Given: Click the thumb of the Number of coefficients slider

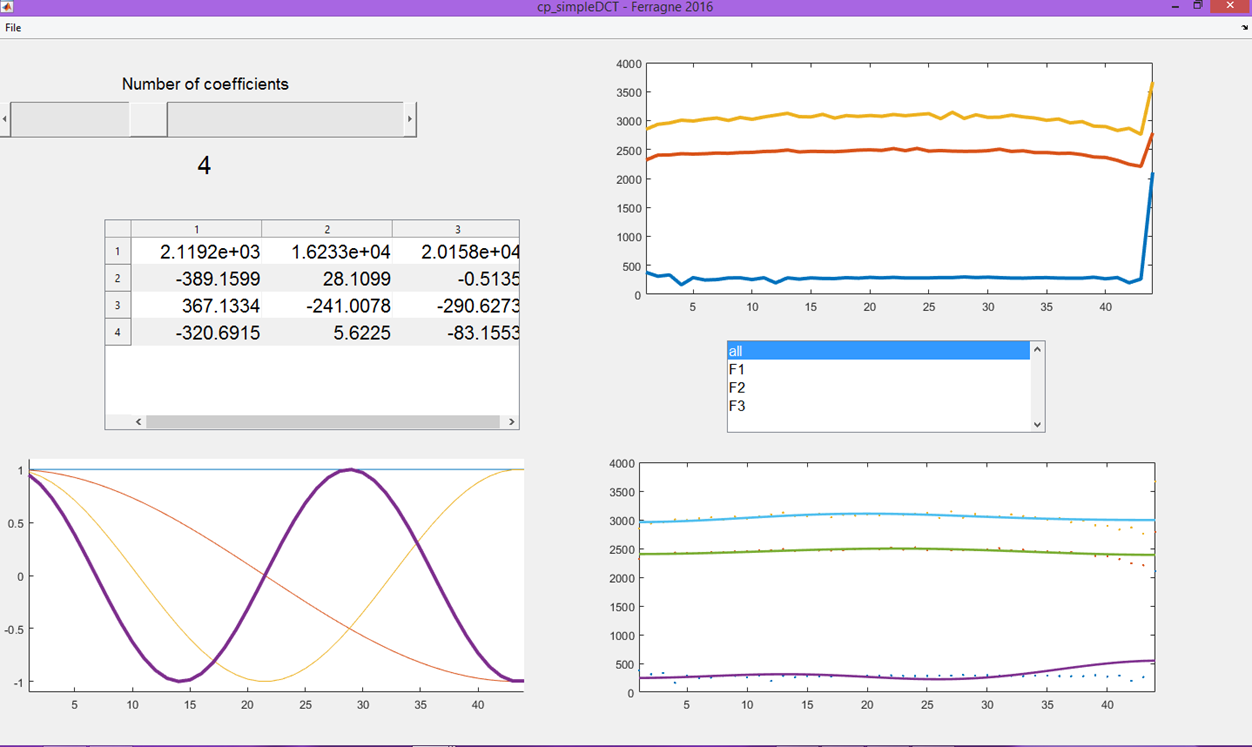Looking at the screenshot, I should [x=148, y=118].
